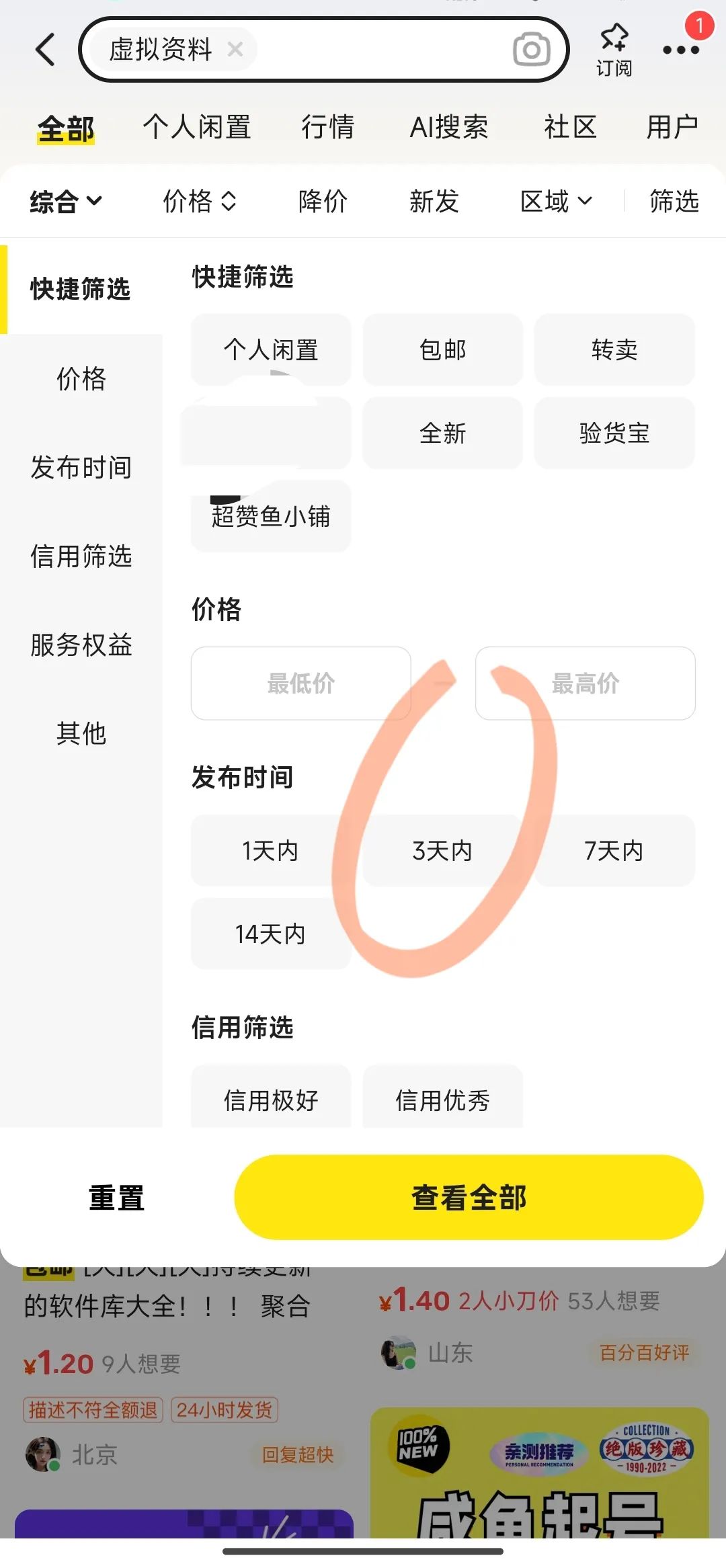Choose 3天内 publish time option

point(442,851)
